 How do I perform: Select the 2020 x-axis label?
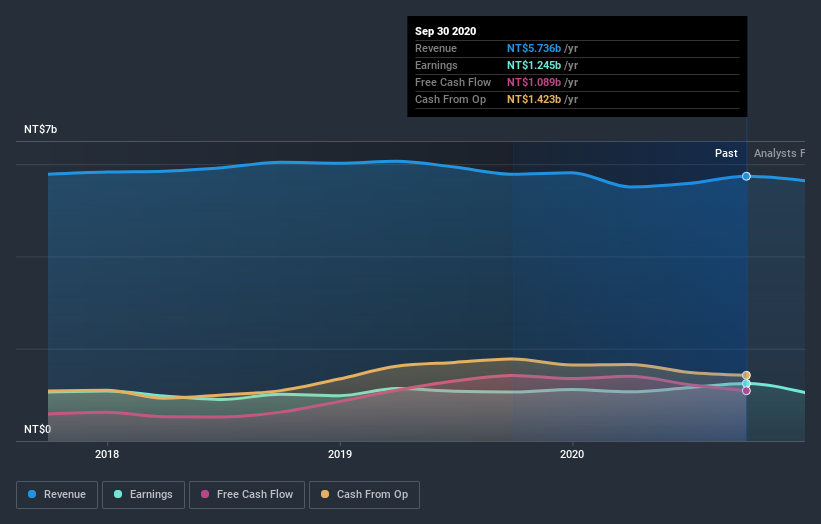572,454
